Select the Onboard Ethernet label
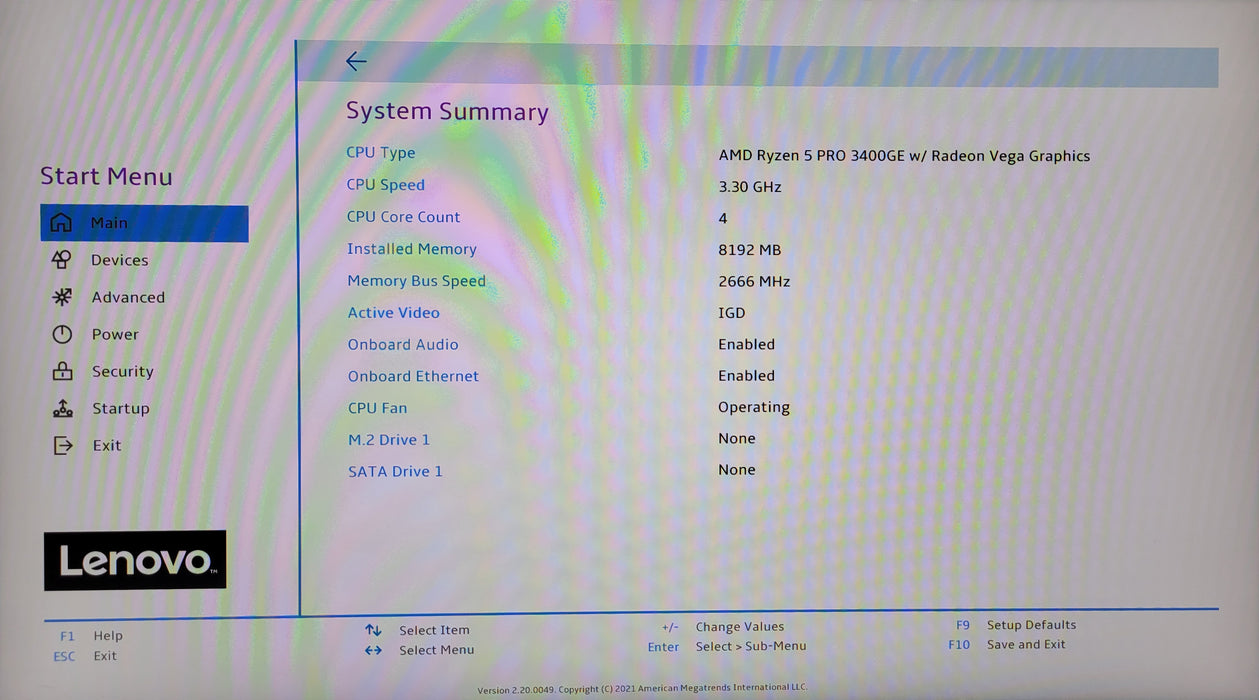Screen dimensions: 1259x700 click(414, 377)
